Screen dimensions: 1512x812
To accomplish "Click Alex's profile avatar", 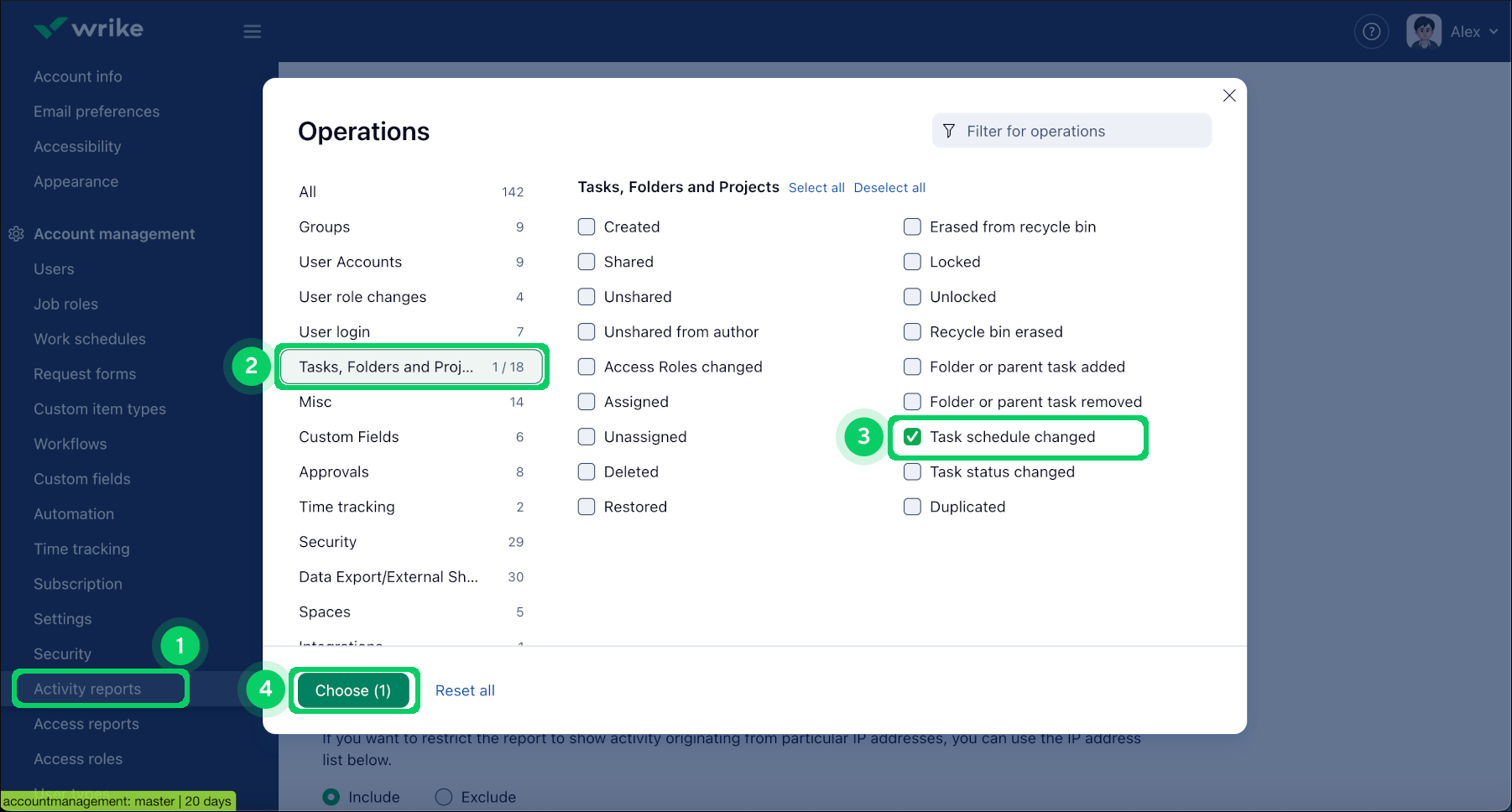I will coord(1423,32).
